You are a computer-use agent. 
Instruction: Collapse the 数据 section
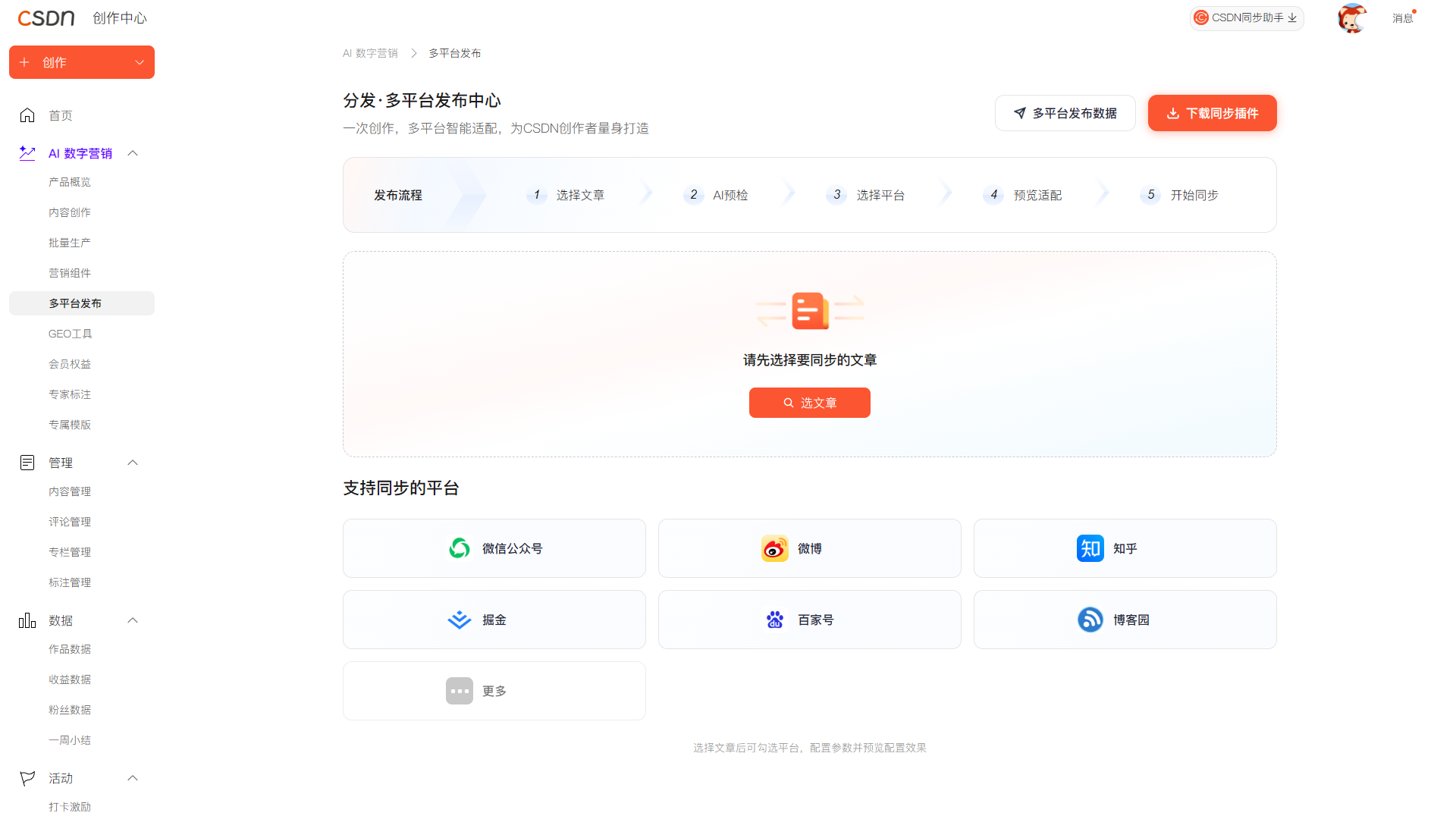coord(133,620)
